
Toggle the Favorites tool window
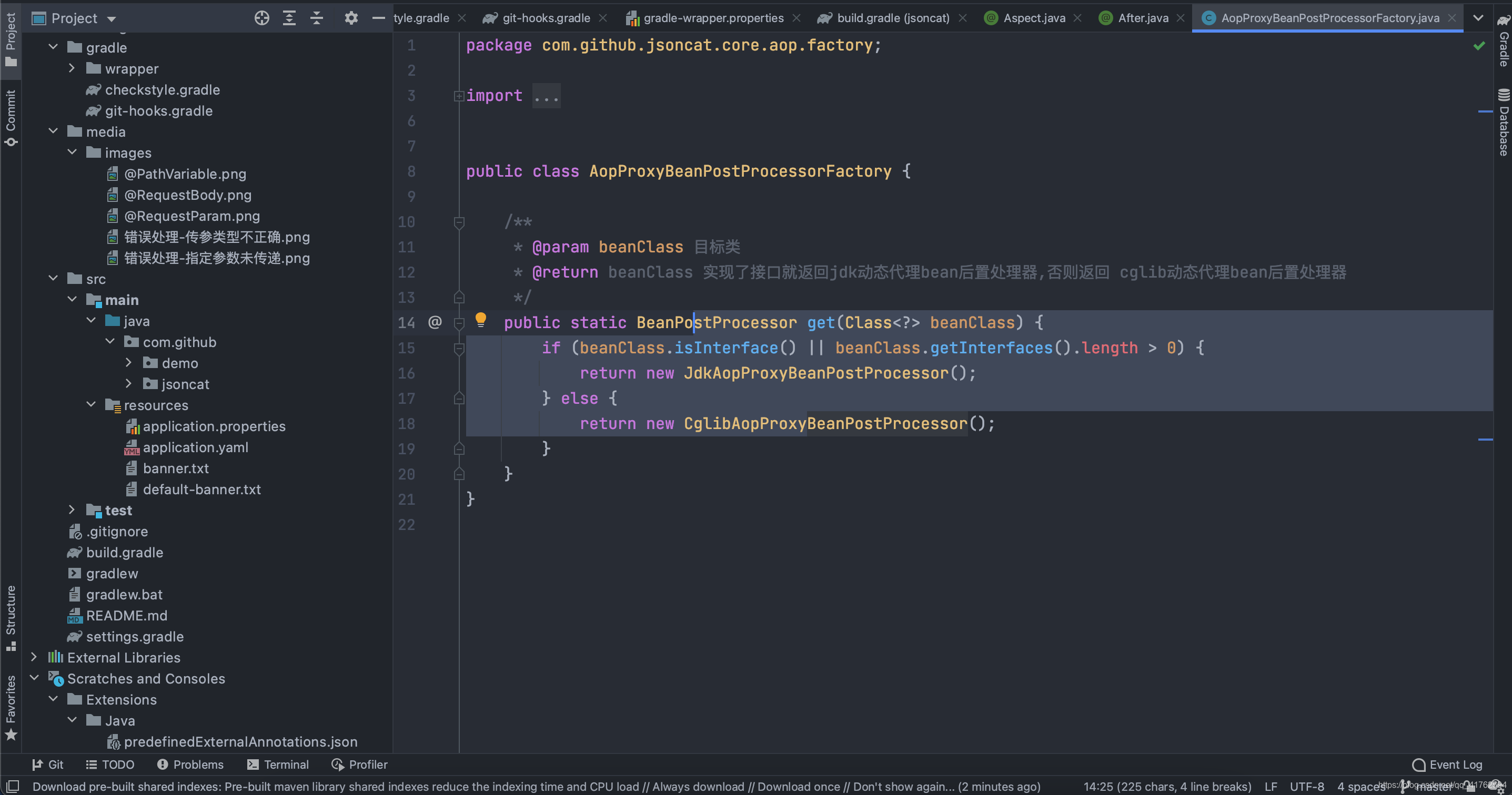(x=11, y=707)
